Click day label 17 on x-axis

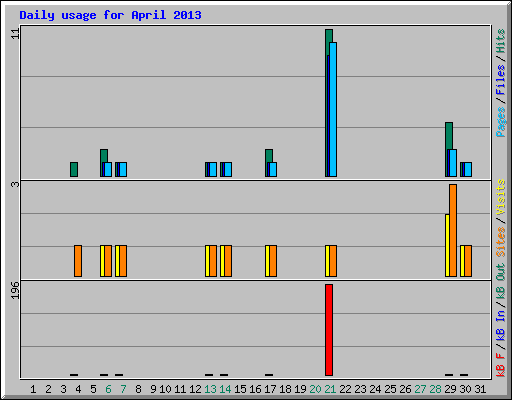[x=270, y=389]
